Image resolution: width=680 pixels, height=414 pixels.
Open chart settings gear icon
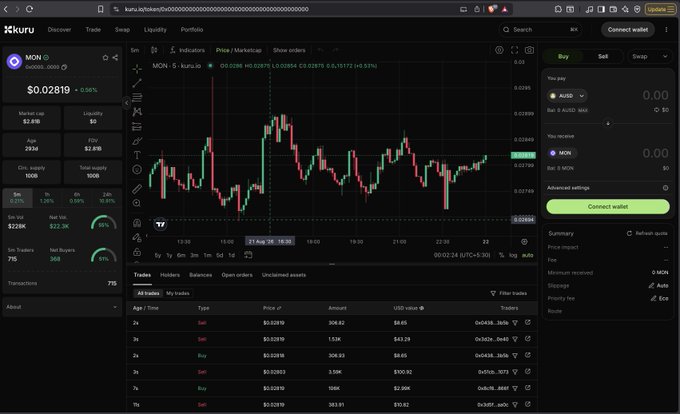click(x=499, y=50)
